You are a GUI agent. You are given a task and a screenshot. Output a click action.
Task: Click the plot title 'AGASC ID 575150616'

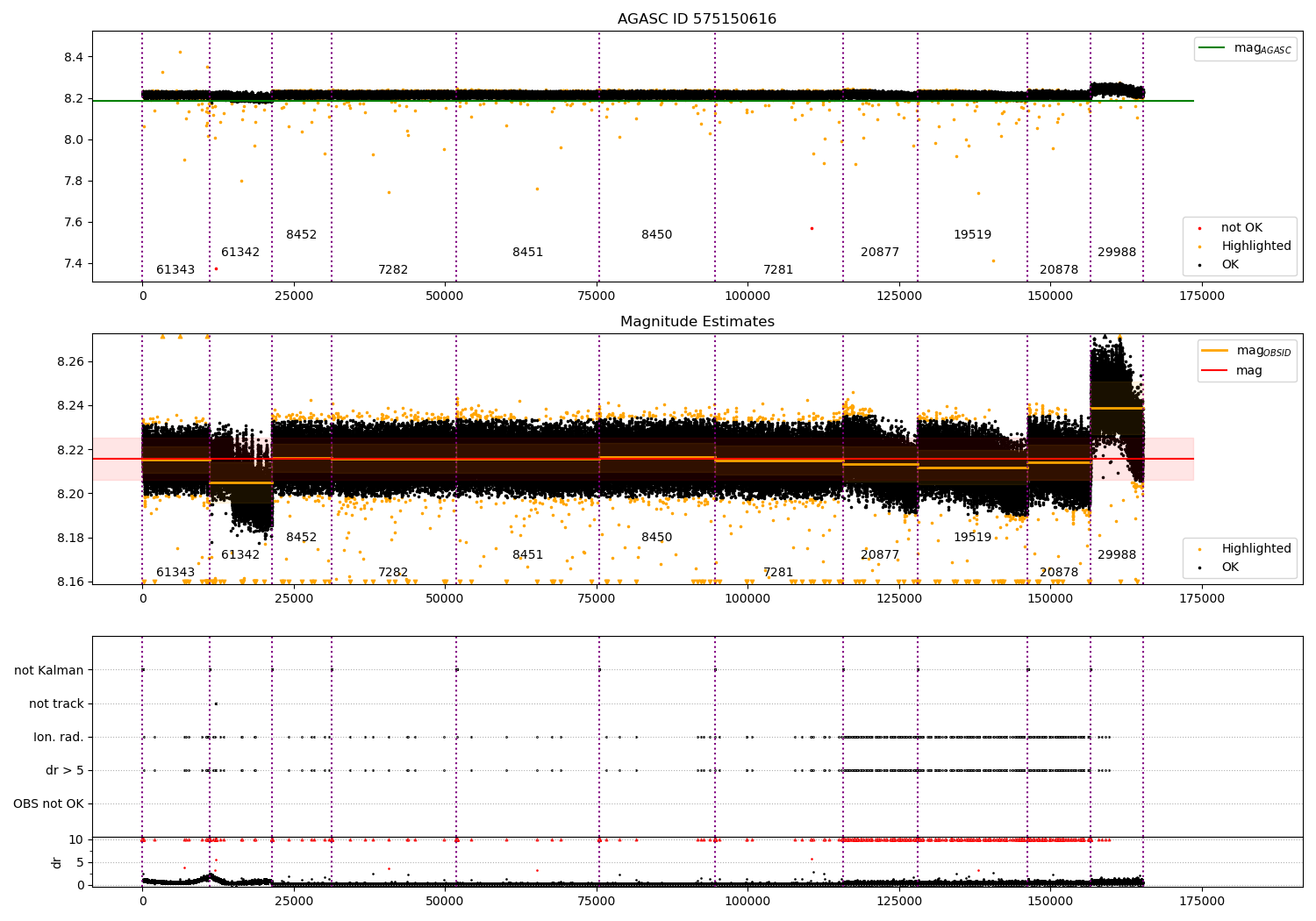click(697, 19)
